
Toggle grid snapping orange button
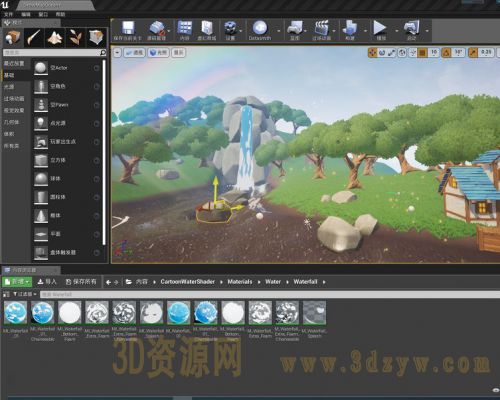[x=422, y=53]
